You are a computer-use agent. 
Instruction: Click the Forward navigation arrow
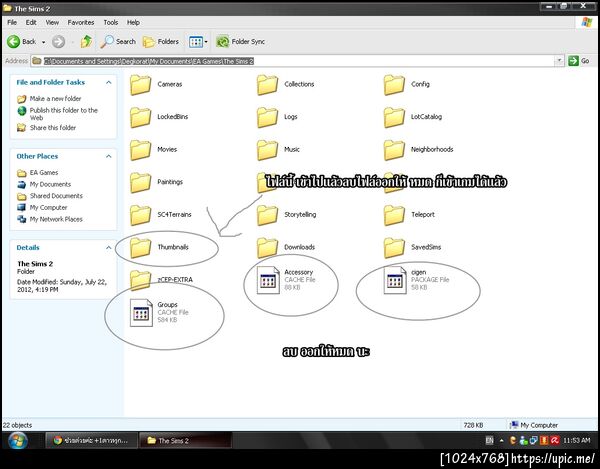[59, 41]
